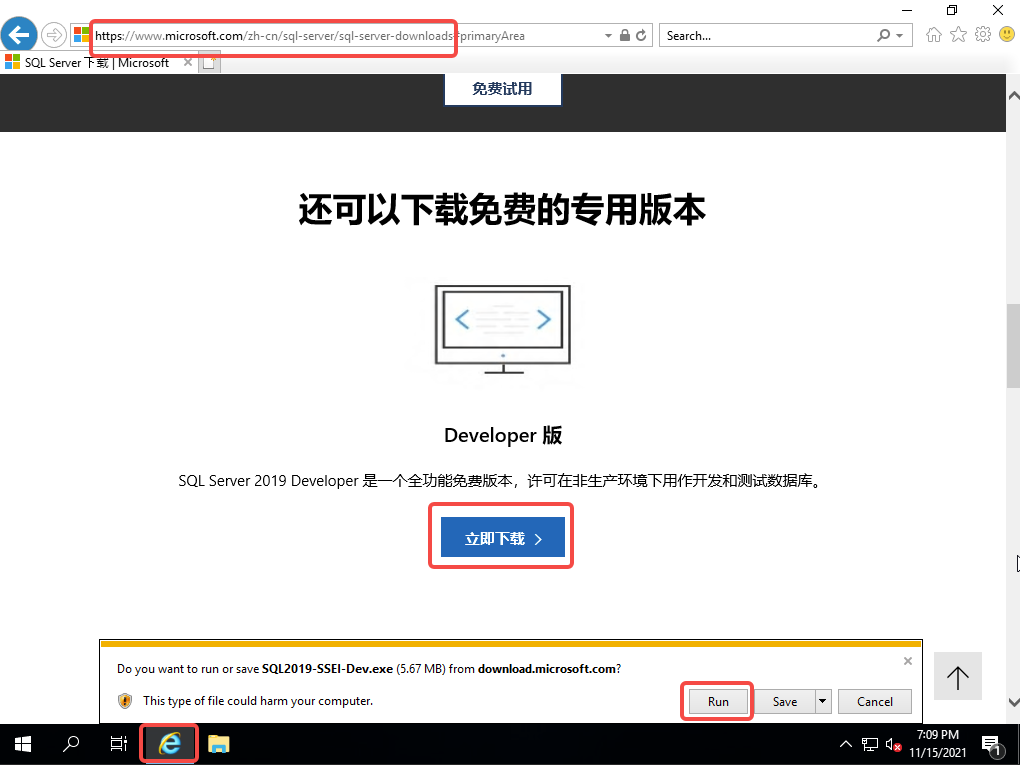Cancel the download prompt
The image size is (1020, 765).
875,701
